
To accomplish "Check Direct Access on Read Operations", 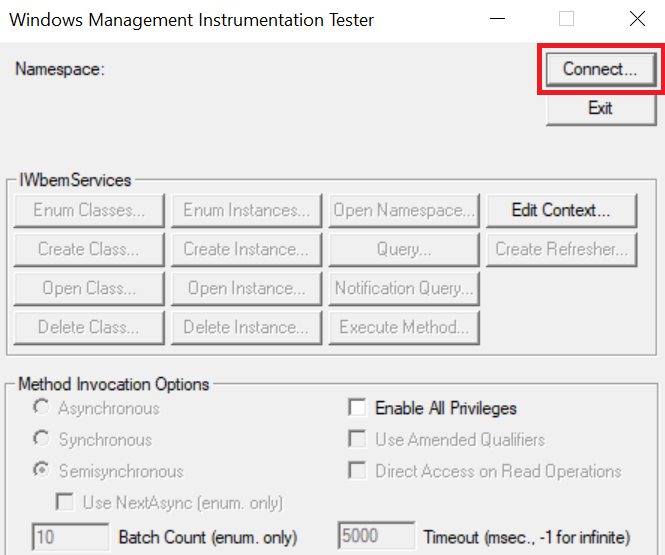I will click(x=357, y=471).
